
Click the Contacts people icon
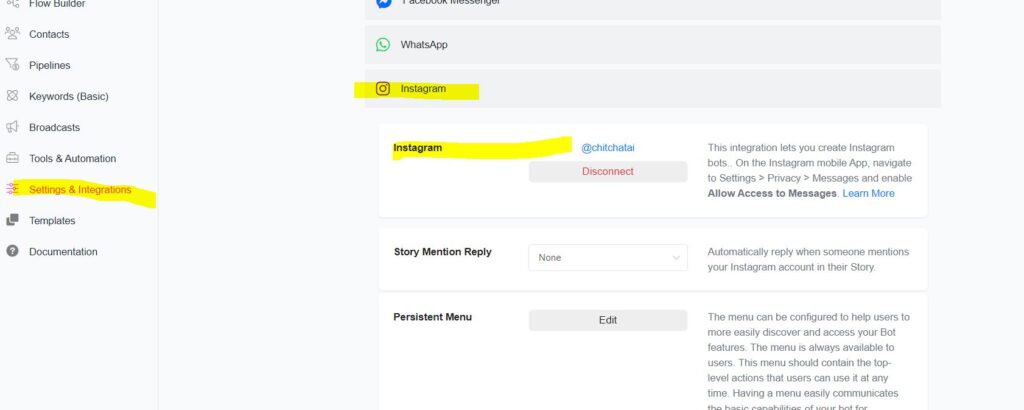(x=12, y=33)
